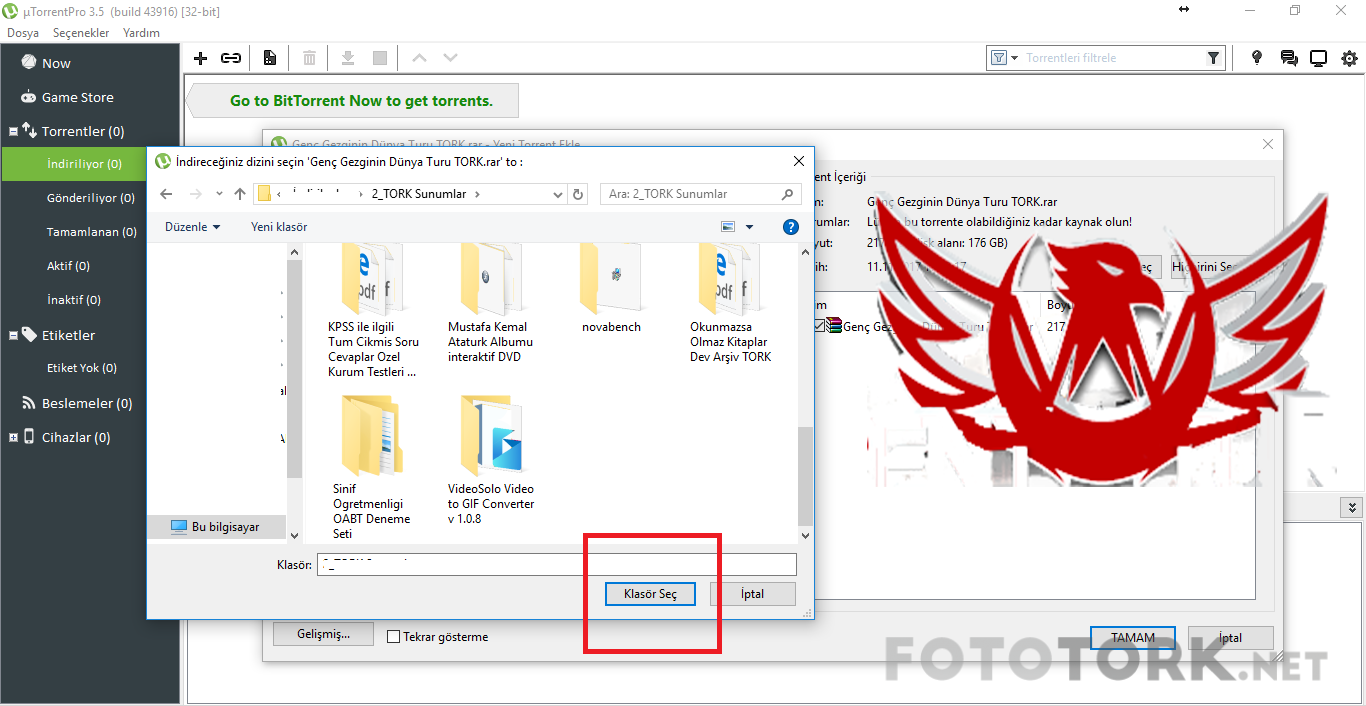Select the novabench folder
The image size is (1366, 706).
(x=611, y=290)
